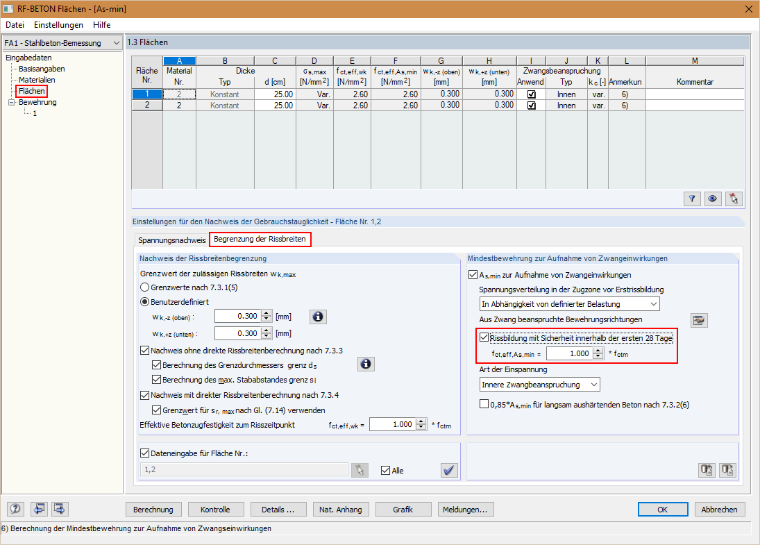Select Basisangaben in the navigator tree
This screenshot has width=760, height=545.
[x=42, y=69]
